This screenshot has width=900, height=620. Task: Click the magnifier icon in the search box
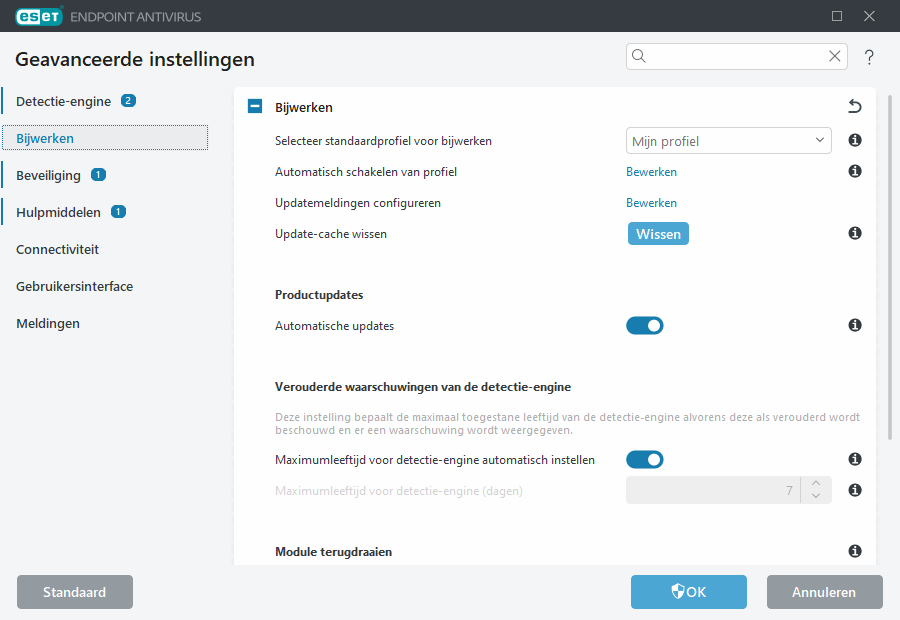[639, 56]
